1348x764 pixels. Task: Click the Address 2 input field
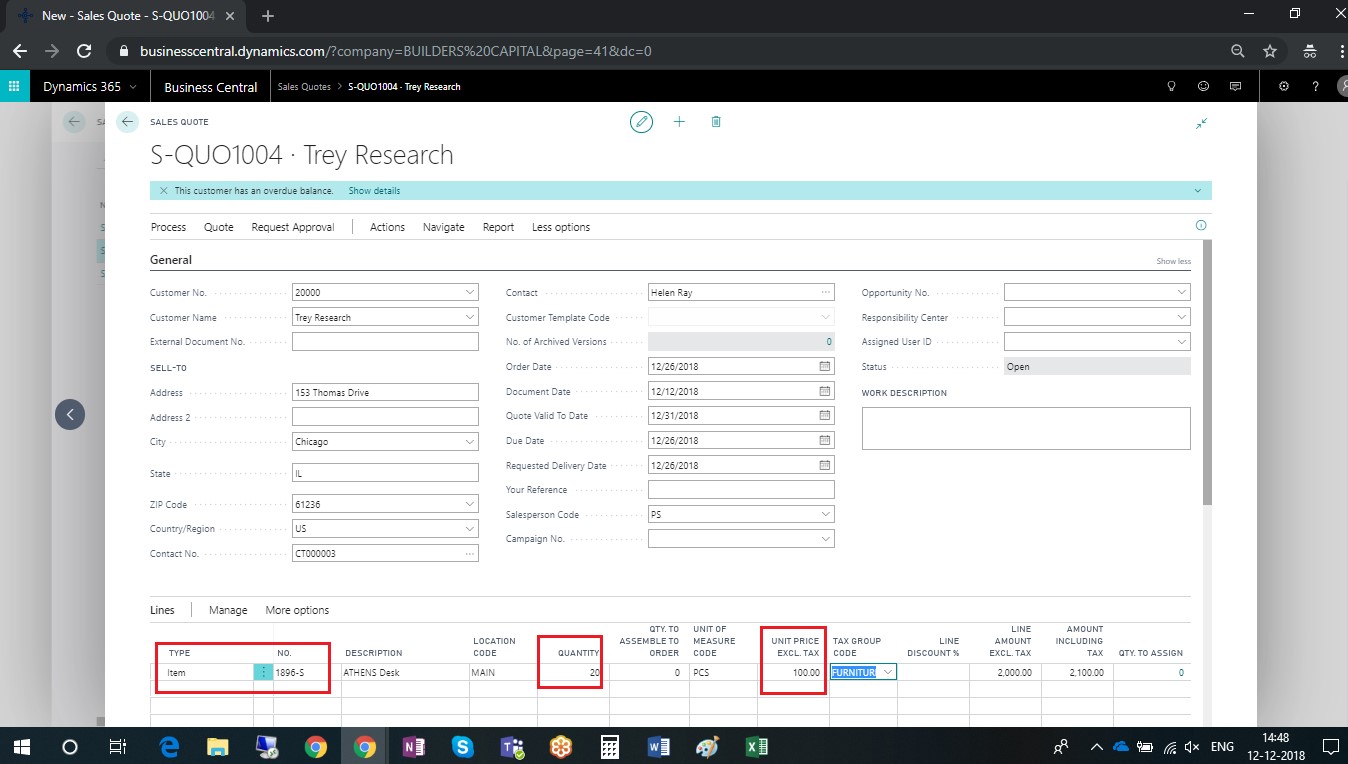[x=386, y=417]
